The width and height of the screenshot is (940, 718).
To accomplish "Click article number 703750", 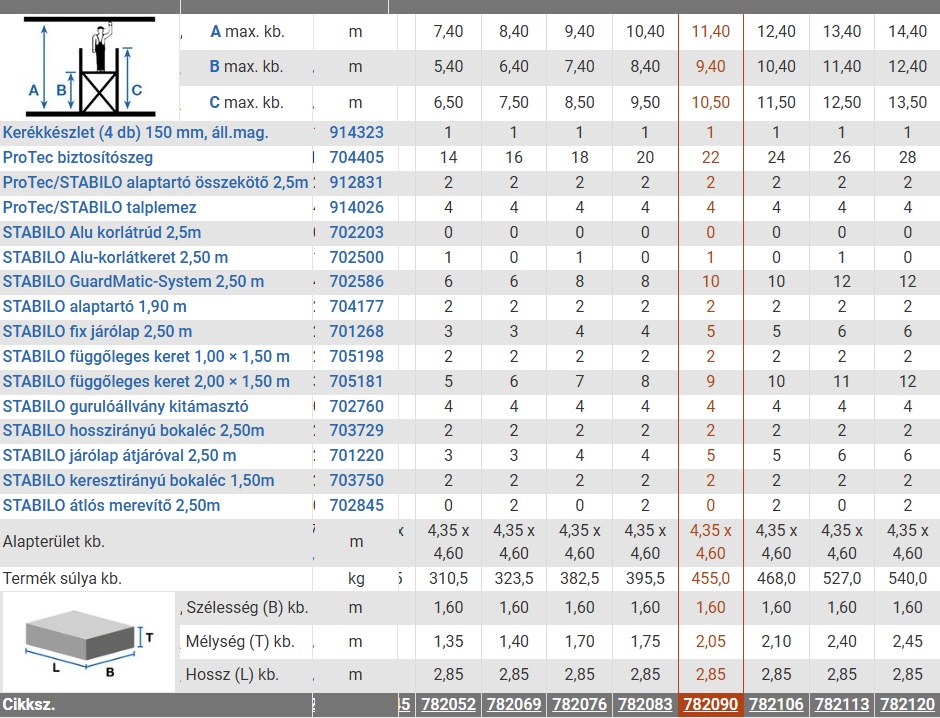I will click(357, 481).
